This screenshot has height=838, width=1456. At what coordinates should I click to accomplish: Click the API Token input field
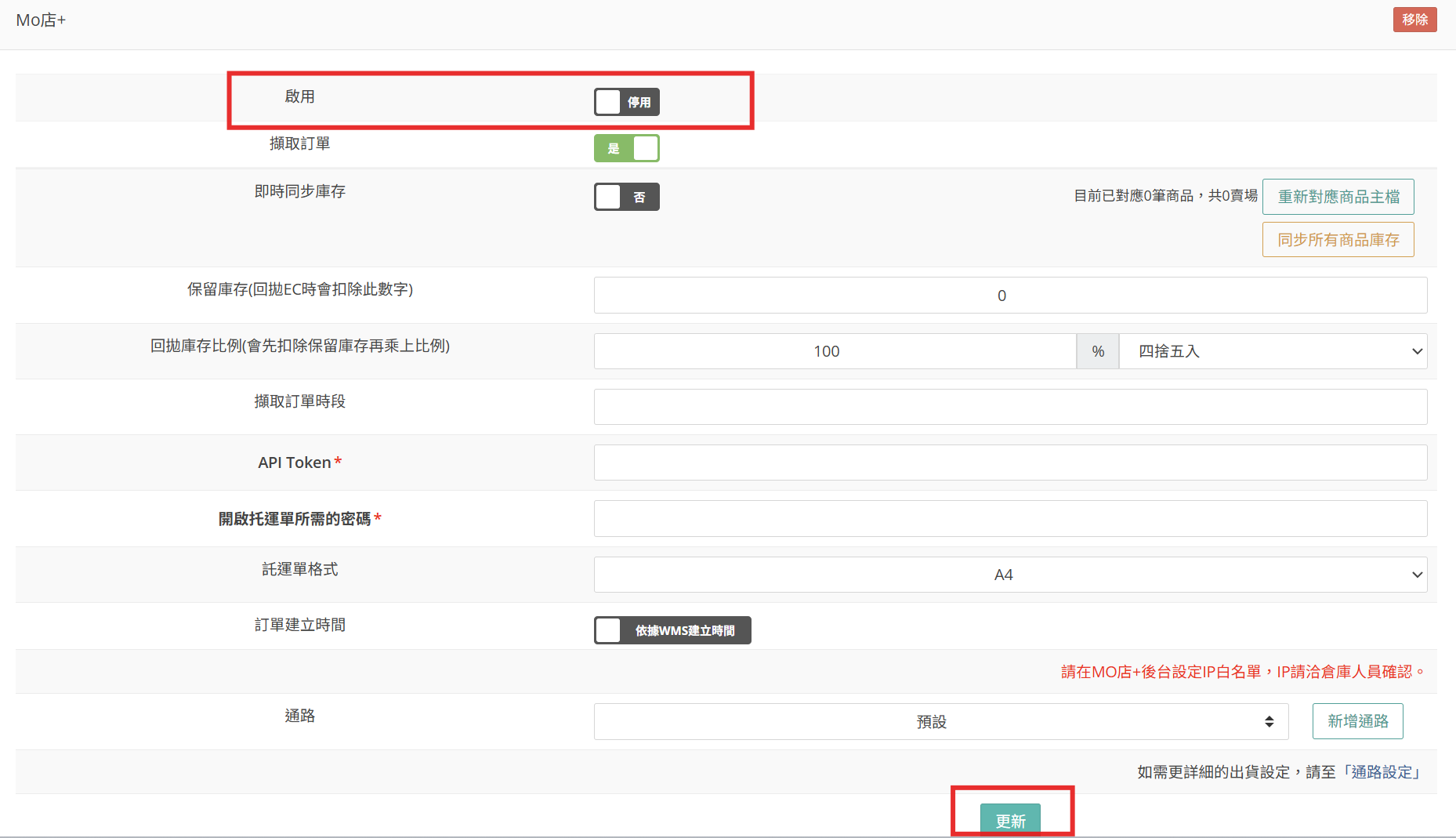[1009, 463]
